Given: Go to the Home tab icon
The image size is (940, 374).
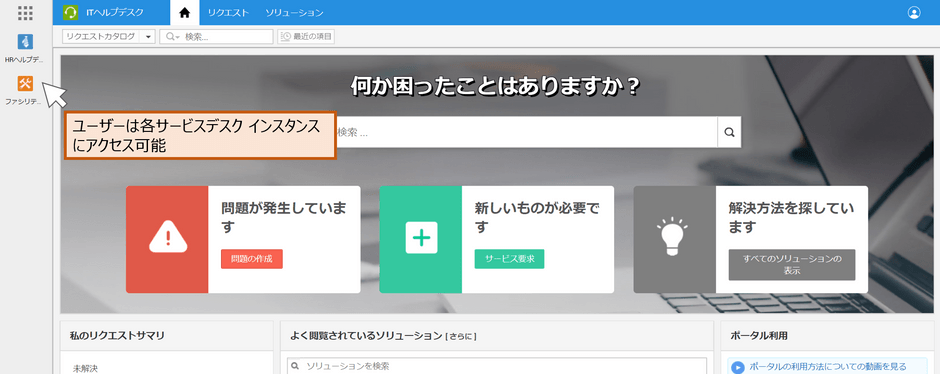Looking at the screenshot, I should tap(185, 13).
